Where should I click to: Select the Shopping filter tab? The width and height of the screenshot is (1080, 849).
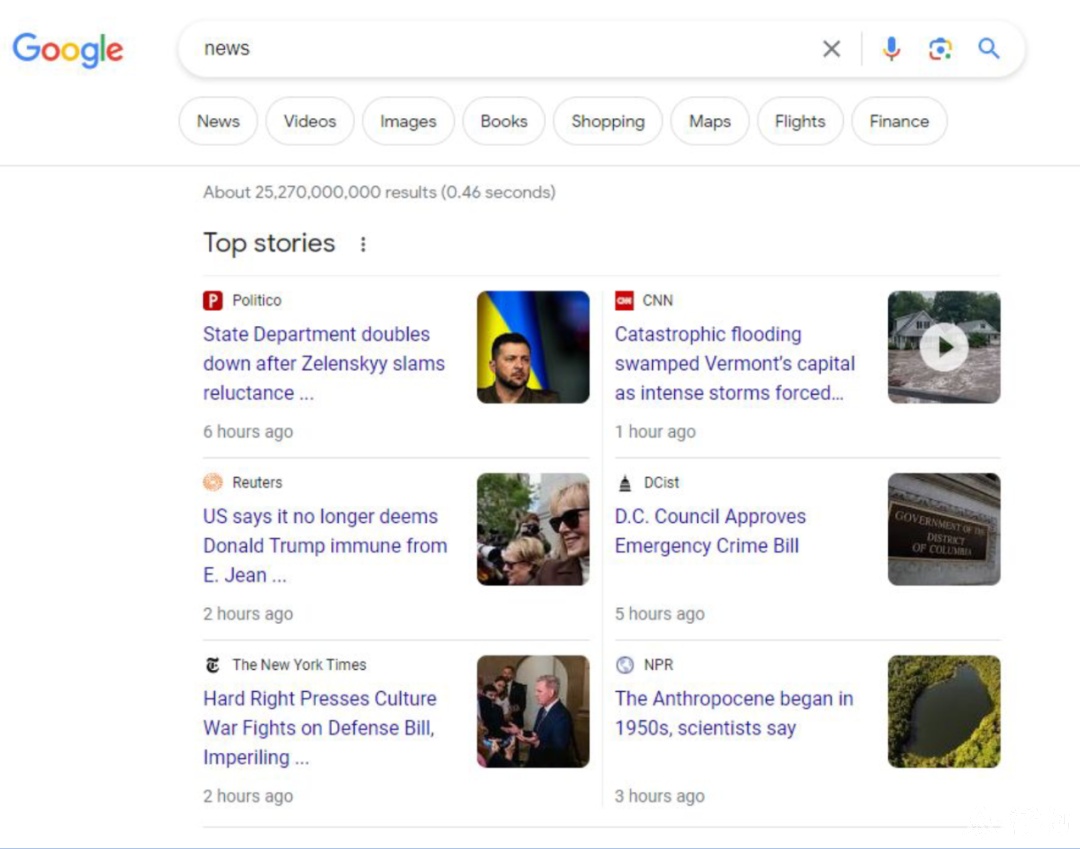608,121
